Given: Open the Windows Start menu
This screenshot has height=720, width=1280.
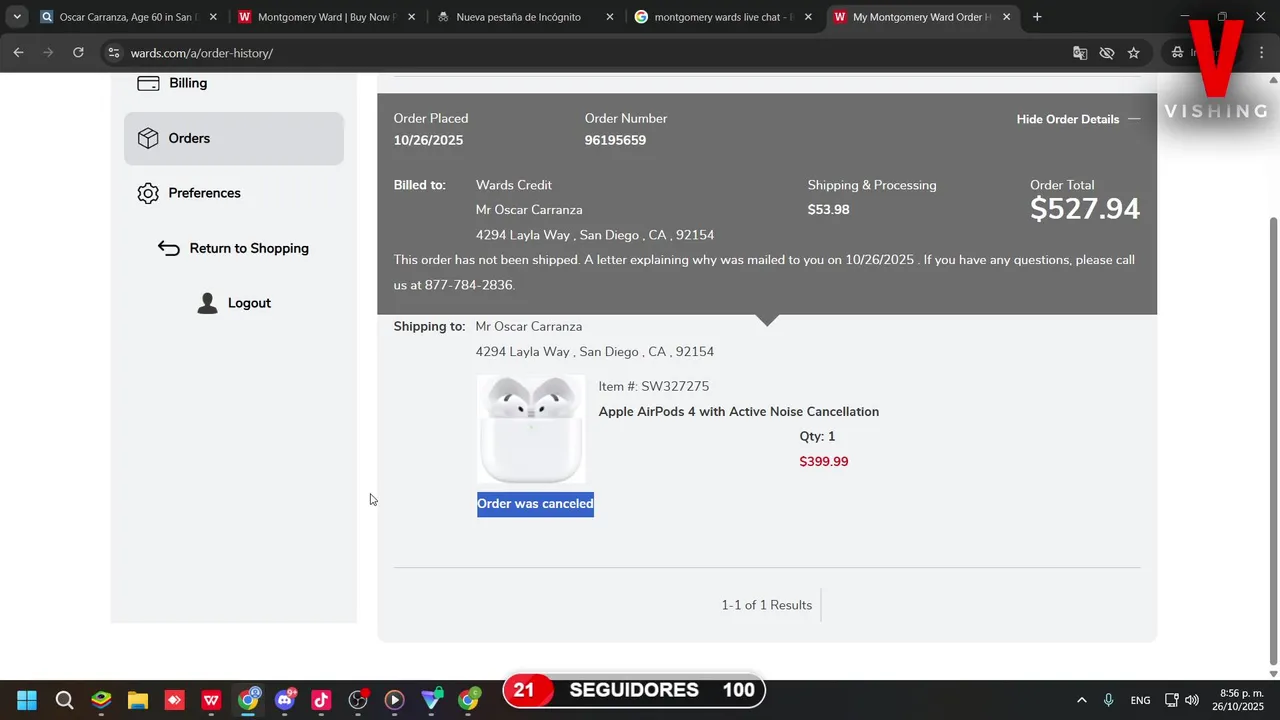Looking at the screenshot, I should click(x=27, y=700).
